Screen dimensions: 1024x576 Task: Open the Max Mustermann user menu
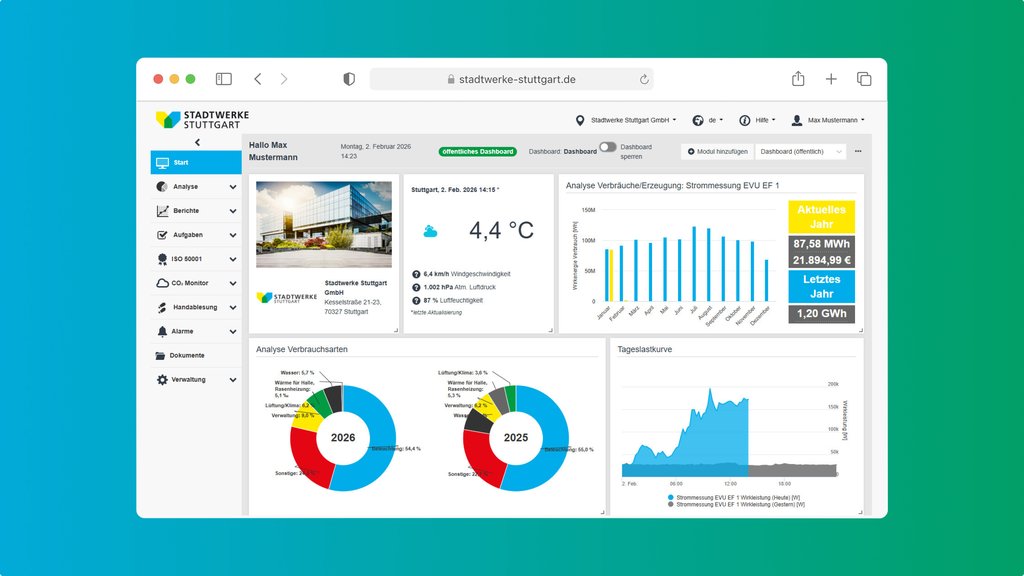pyautogui.click(x=836, y=120)
